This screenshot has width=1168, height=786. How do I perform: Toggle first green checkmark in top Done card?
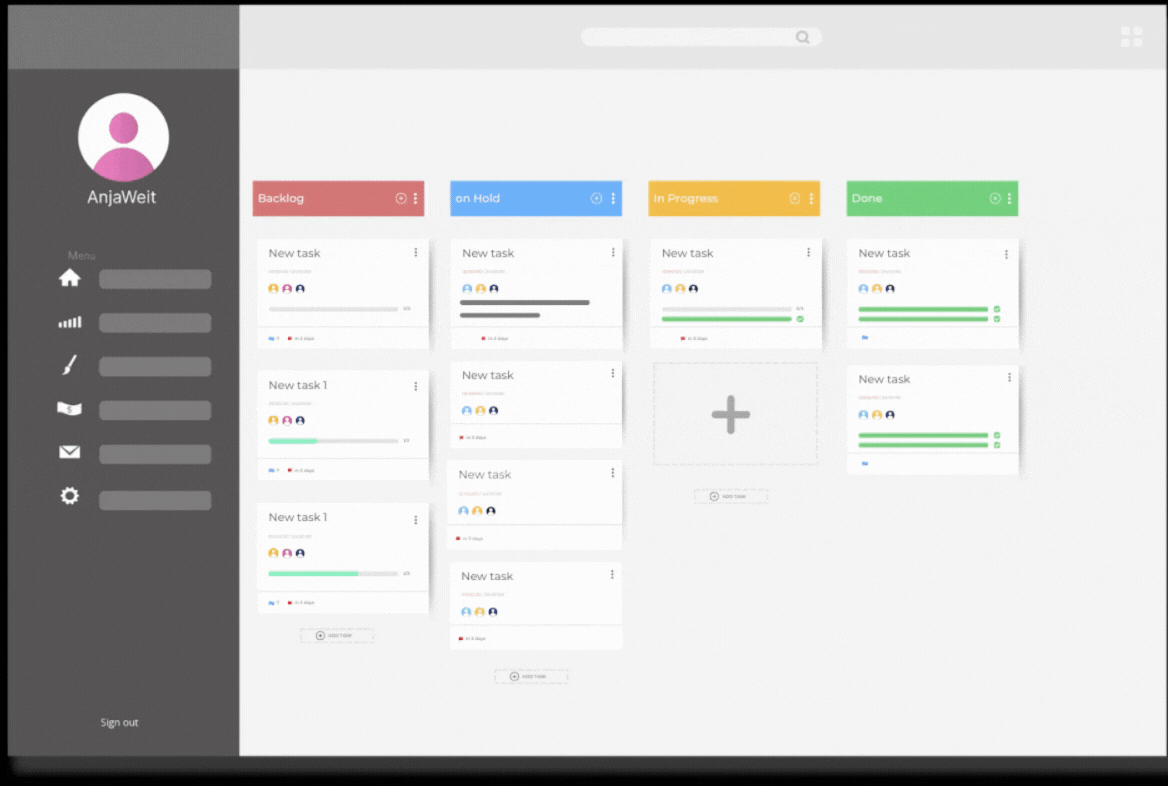[997, 309]
